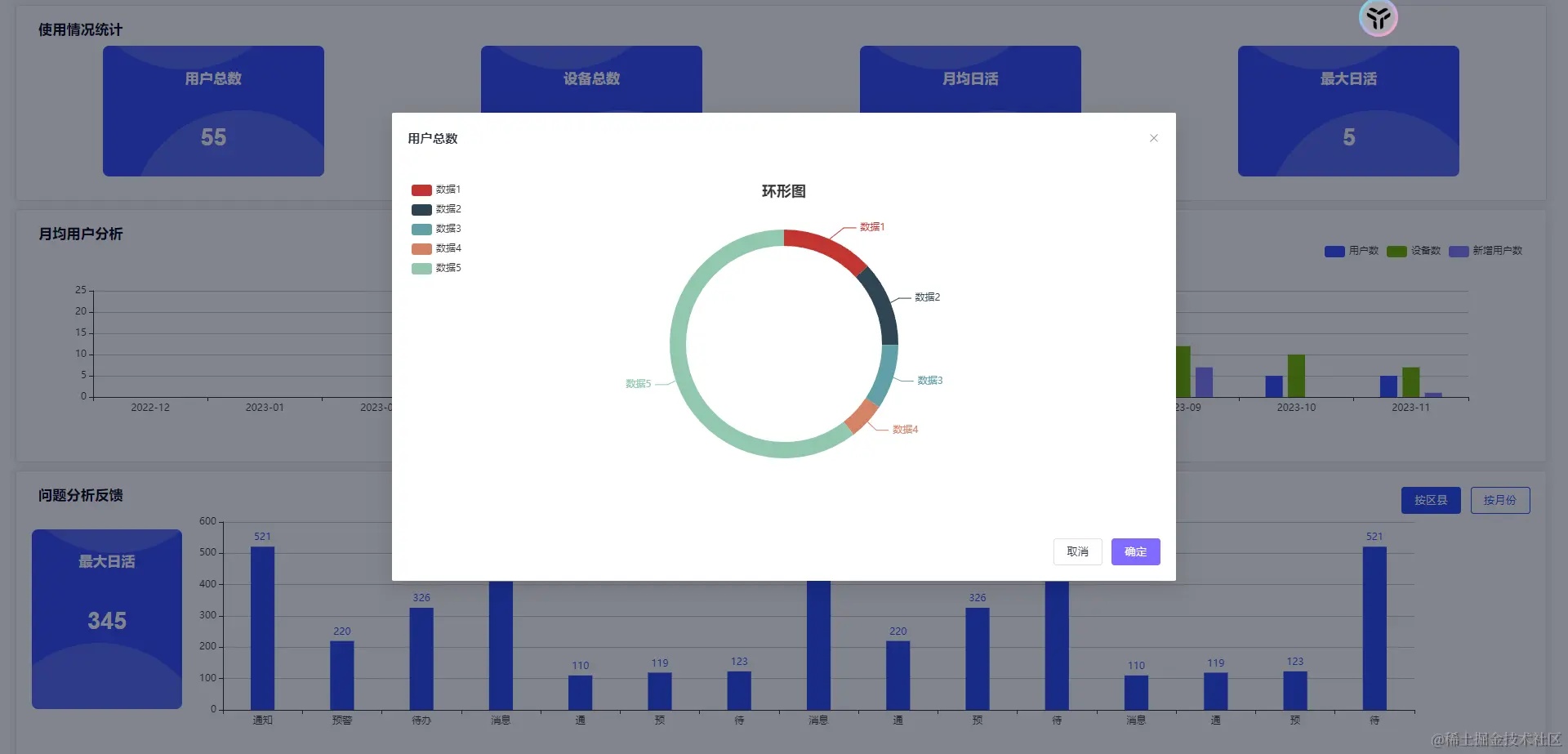Viewport: 1568px width, 754px height.
Task: Toggle 数据2 legend swatch in donut chart
Action: point(421,209)
